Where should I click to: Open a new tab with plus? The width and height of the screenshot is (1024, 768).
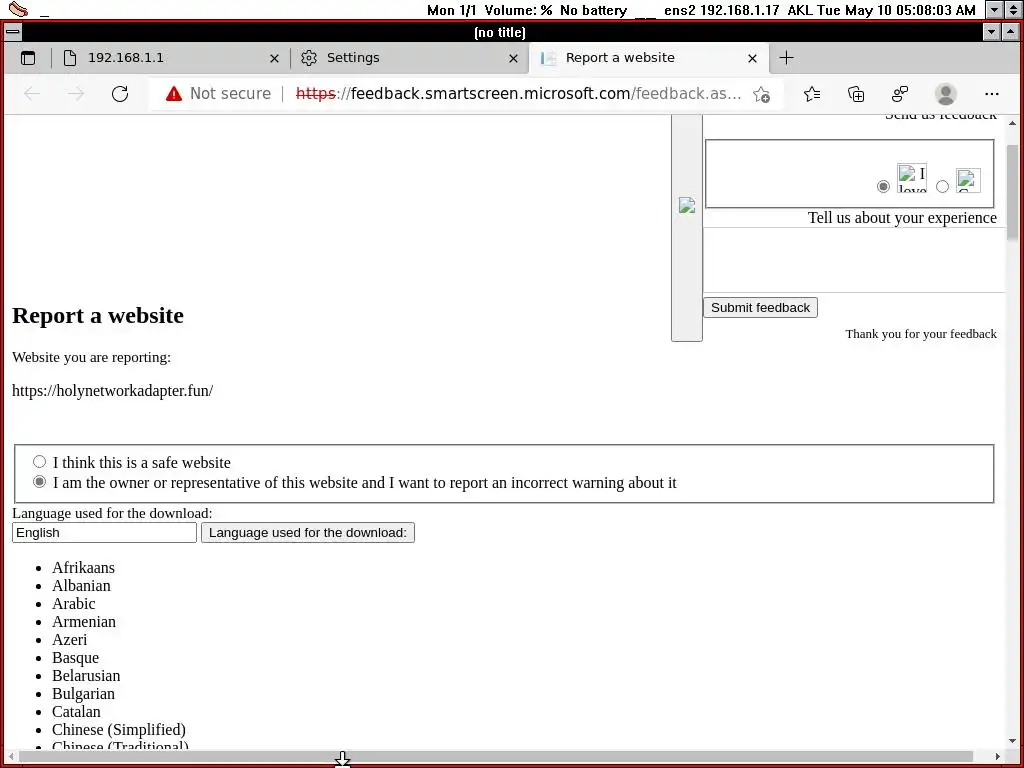tap(786, 58)
